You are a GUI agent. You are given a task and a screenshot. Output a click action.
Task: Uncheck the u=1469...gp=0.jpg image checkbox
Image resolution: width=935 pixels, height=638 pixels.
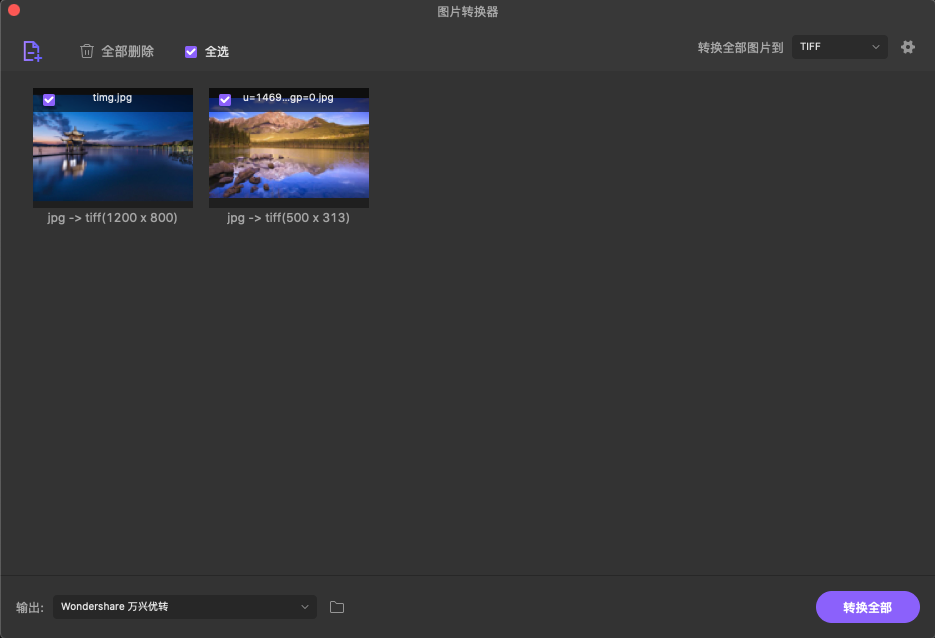coord(225,100)
